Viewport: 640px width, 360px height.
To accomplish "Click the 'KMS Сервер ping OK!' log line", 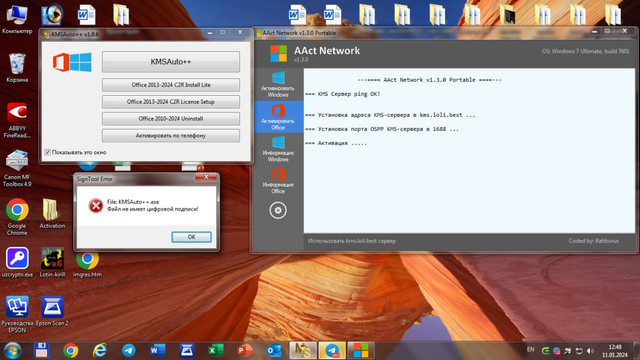I will [342, 94].
